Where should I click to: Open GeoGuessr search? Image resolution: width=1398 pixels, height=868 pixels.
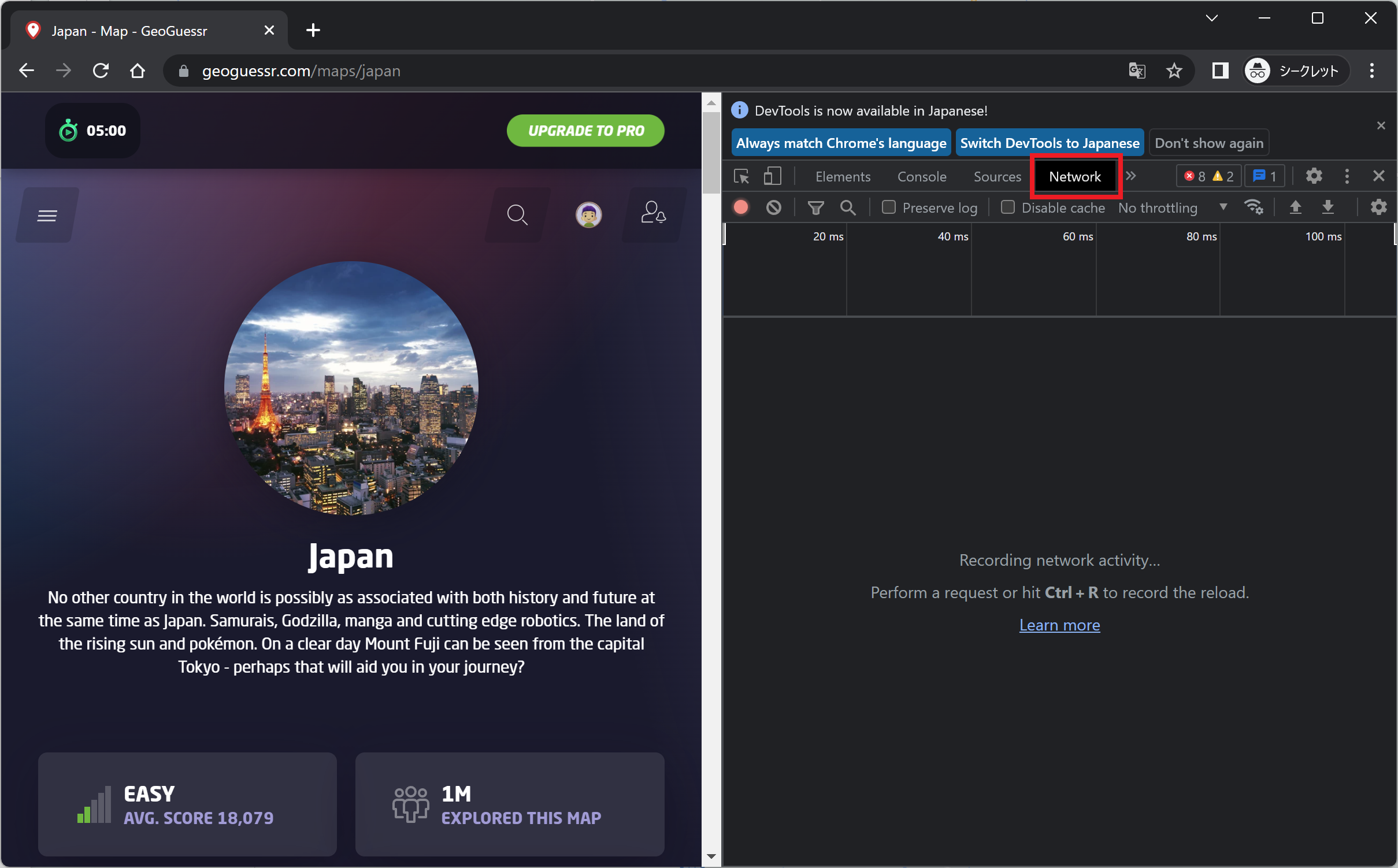[516, 214]
